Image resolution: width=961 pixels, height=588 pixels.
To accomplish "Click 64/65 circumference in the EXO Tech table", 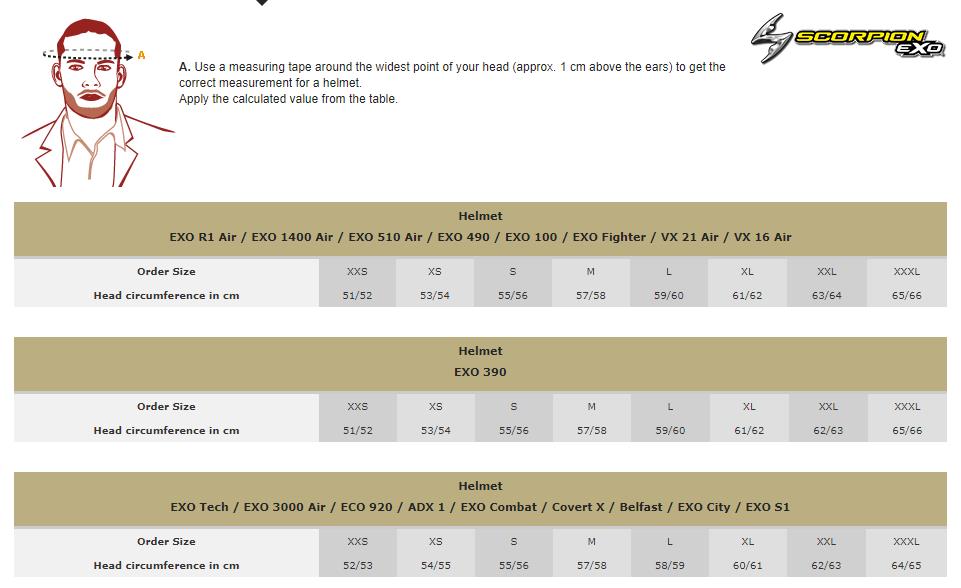I will (x=906, y=566).
